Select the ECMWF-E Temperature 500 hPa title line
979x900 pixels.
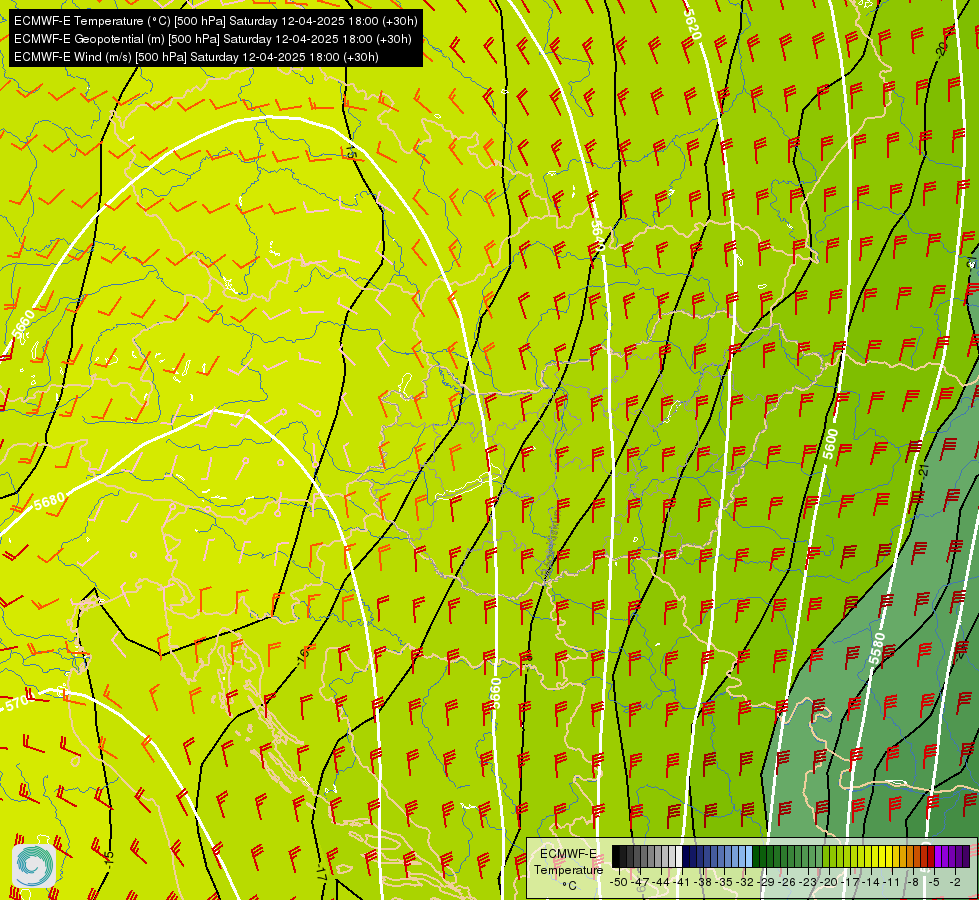215,21
